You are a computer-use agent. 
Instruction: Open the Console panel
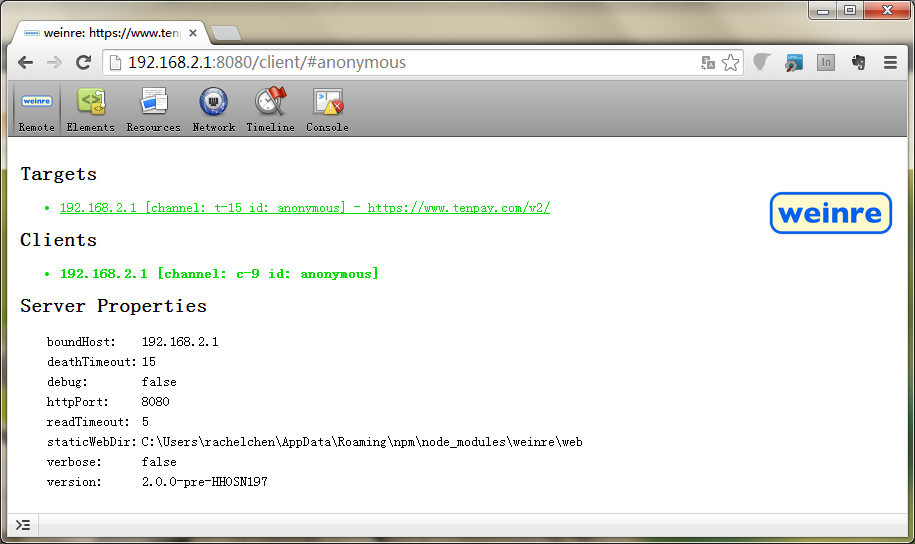[327, 109]
